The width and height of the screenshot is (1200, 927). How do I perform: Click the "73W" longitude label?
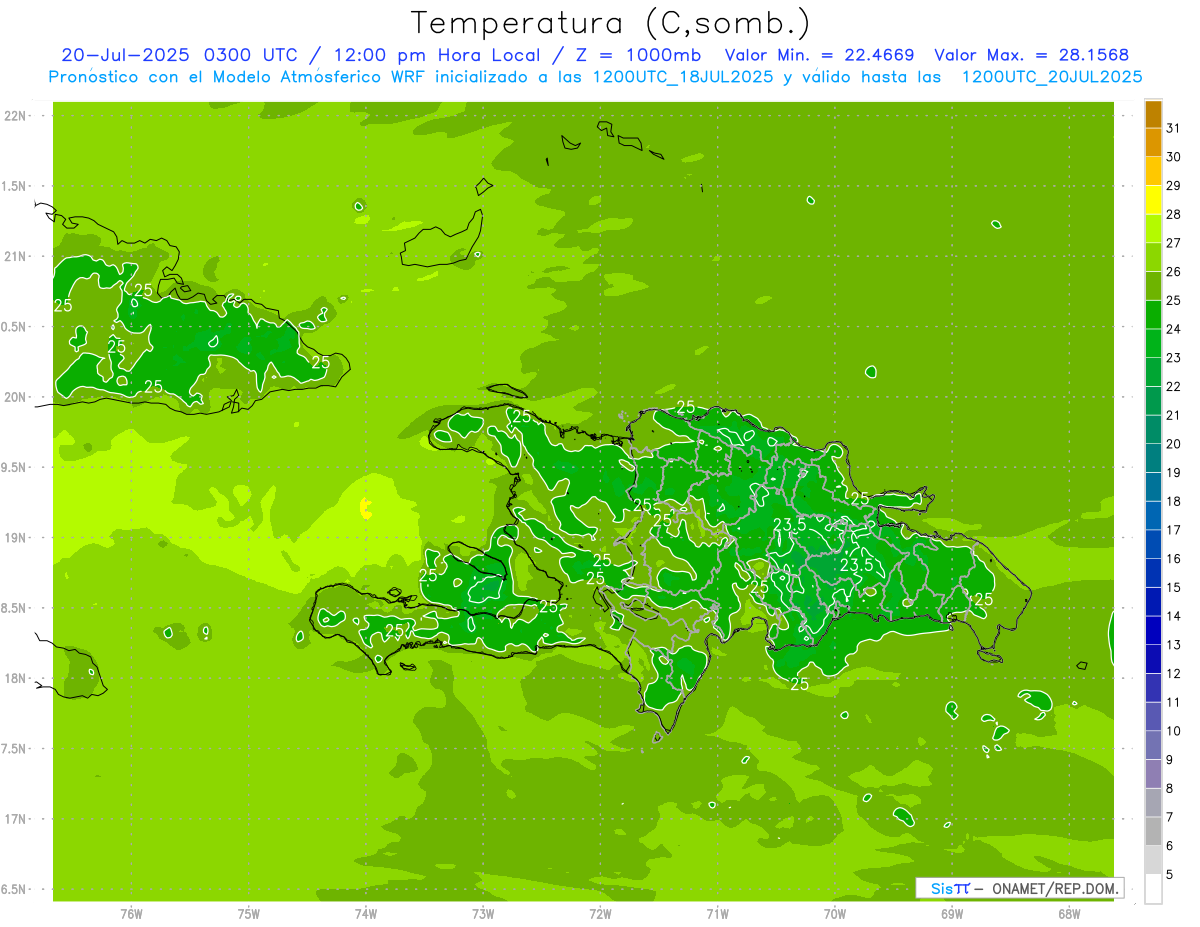(x=483, y=914)
